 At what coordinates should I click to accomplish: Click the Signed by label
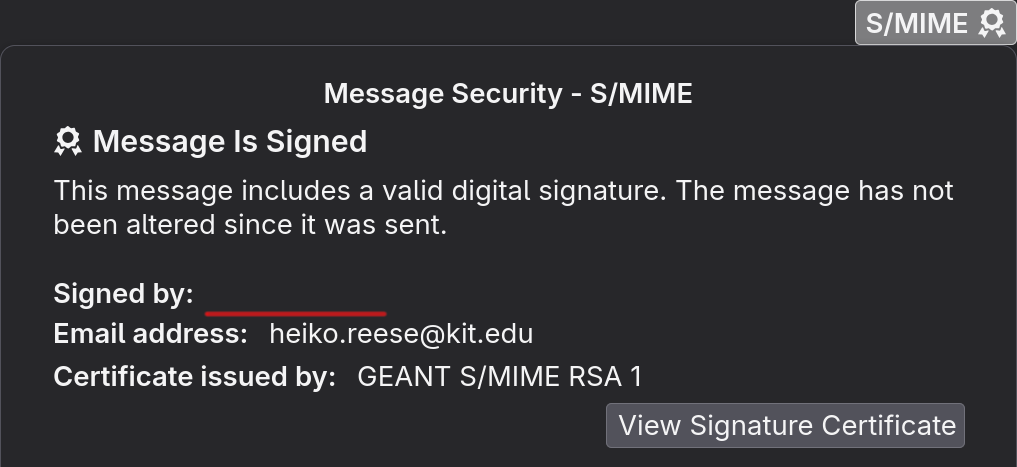coord(123,294)
